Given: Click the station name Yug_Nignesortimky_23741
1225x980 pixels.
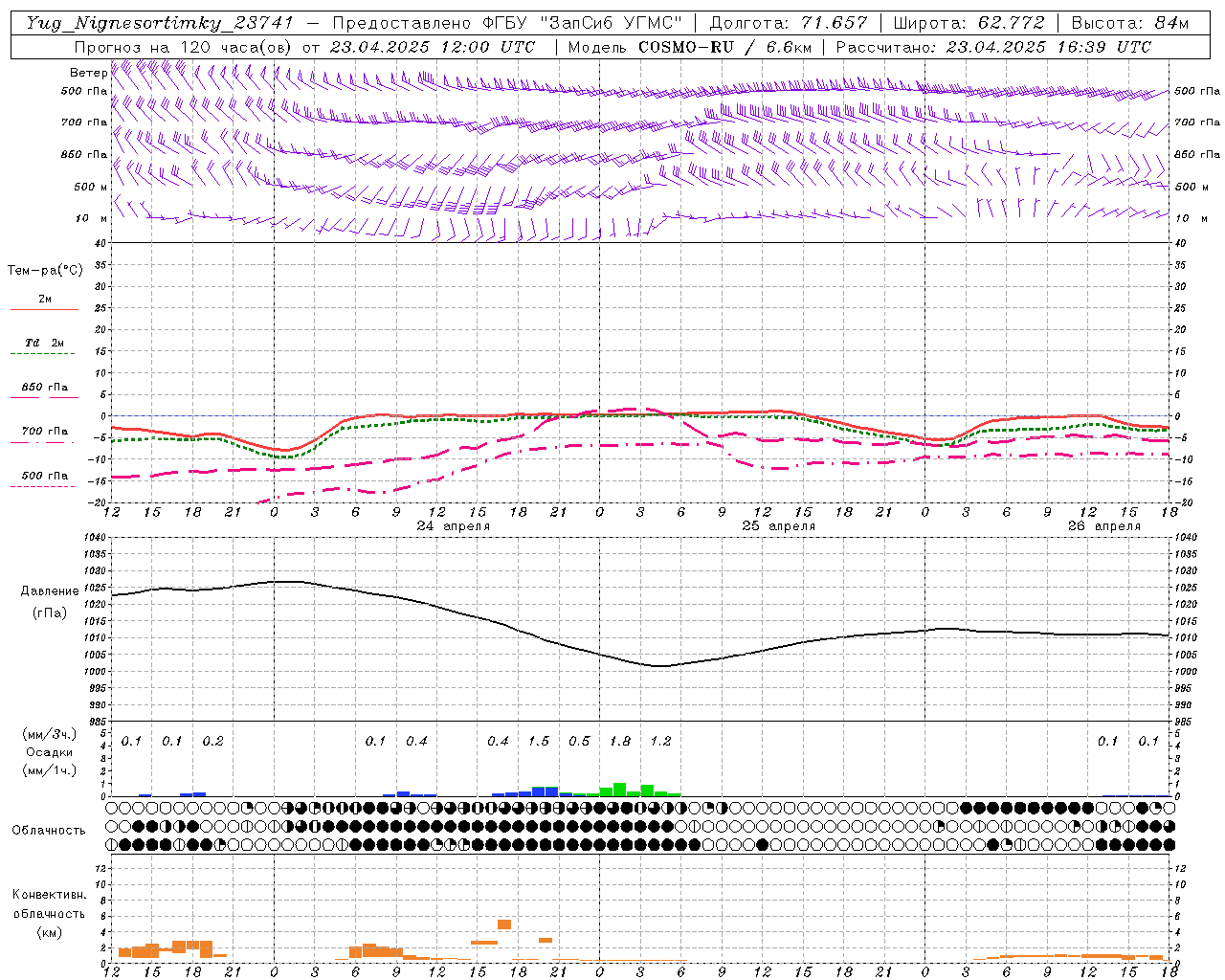Looking at the screenshot, I should [160, 23].
